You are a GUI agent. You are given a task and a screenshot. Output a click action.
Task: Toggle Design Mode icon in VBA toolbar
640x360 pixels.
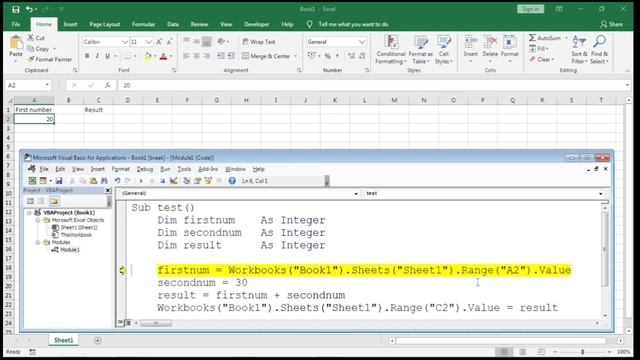173,181
